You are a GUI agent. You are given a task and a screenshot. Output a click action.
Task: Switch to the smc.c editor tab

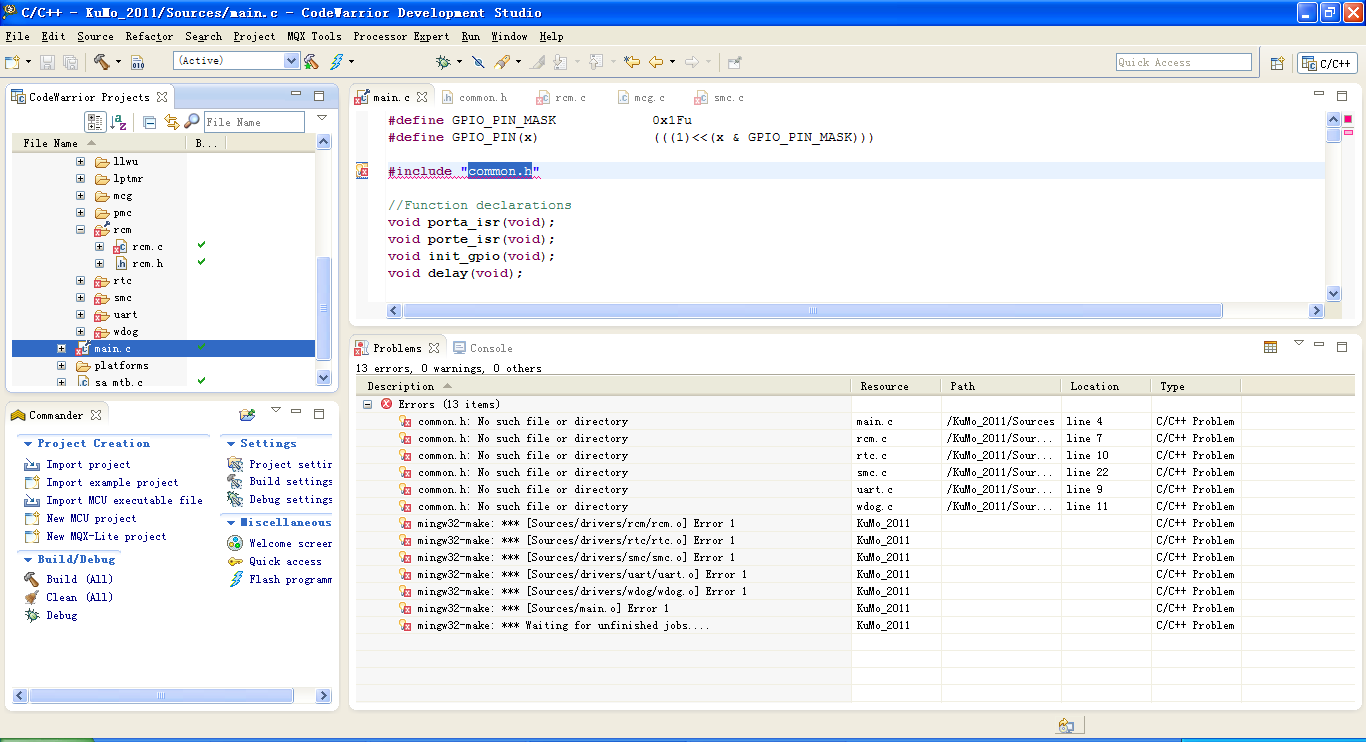pyautogui.click(x=720, y=98)
